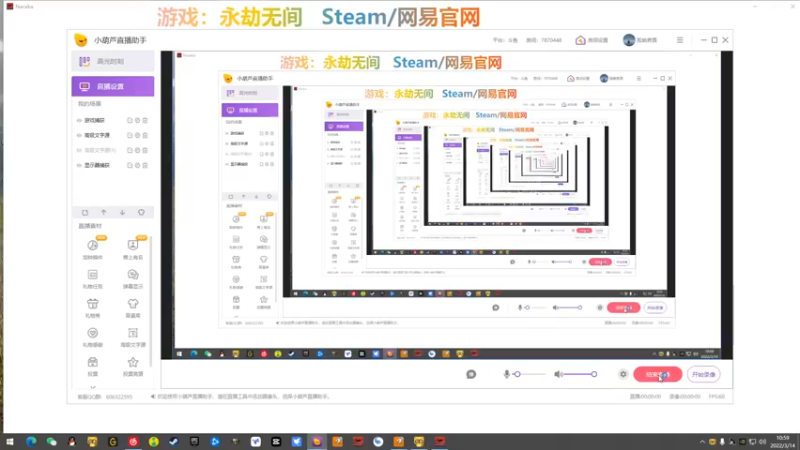Viewport: 800px width, 450px height.
Task: Delete the greyed-out 高级文字源(1) source
Action: 145,150
